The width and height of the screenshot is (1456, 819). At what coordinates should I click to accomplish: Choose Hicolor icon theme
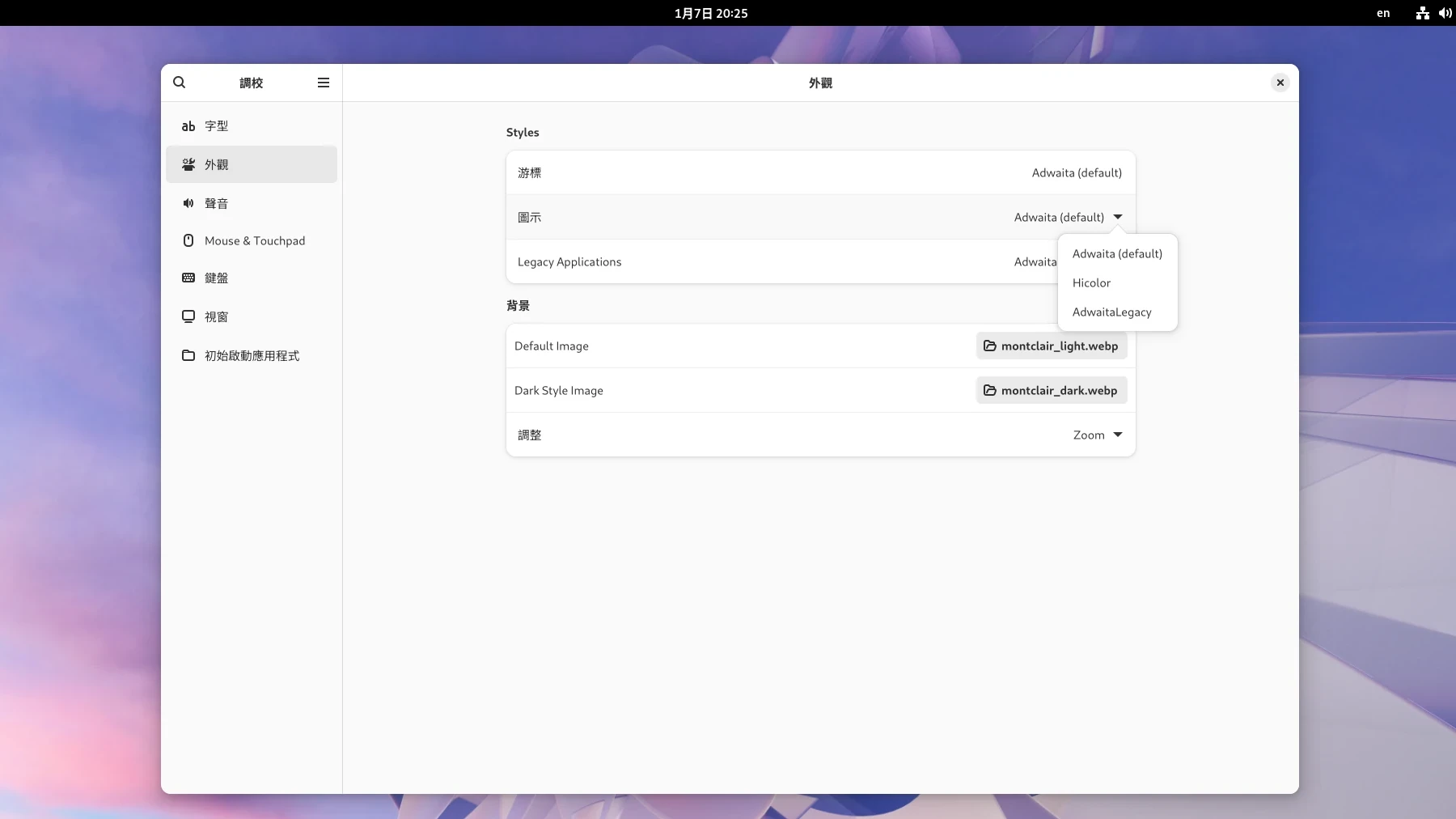(x=1091, y=282)
